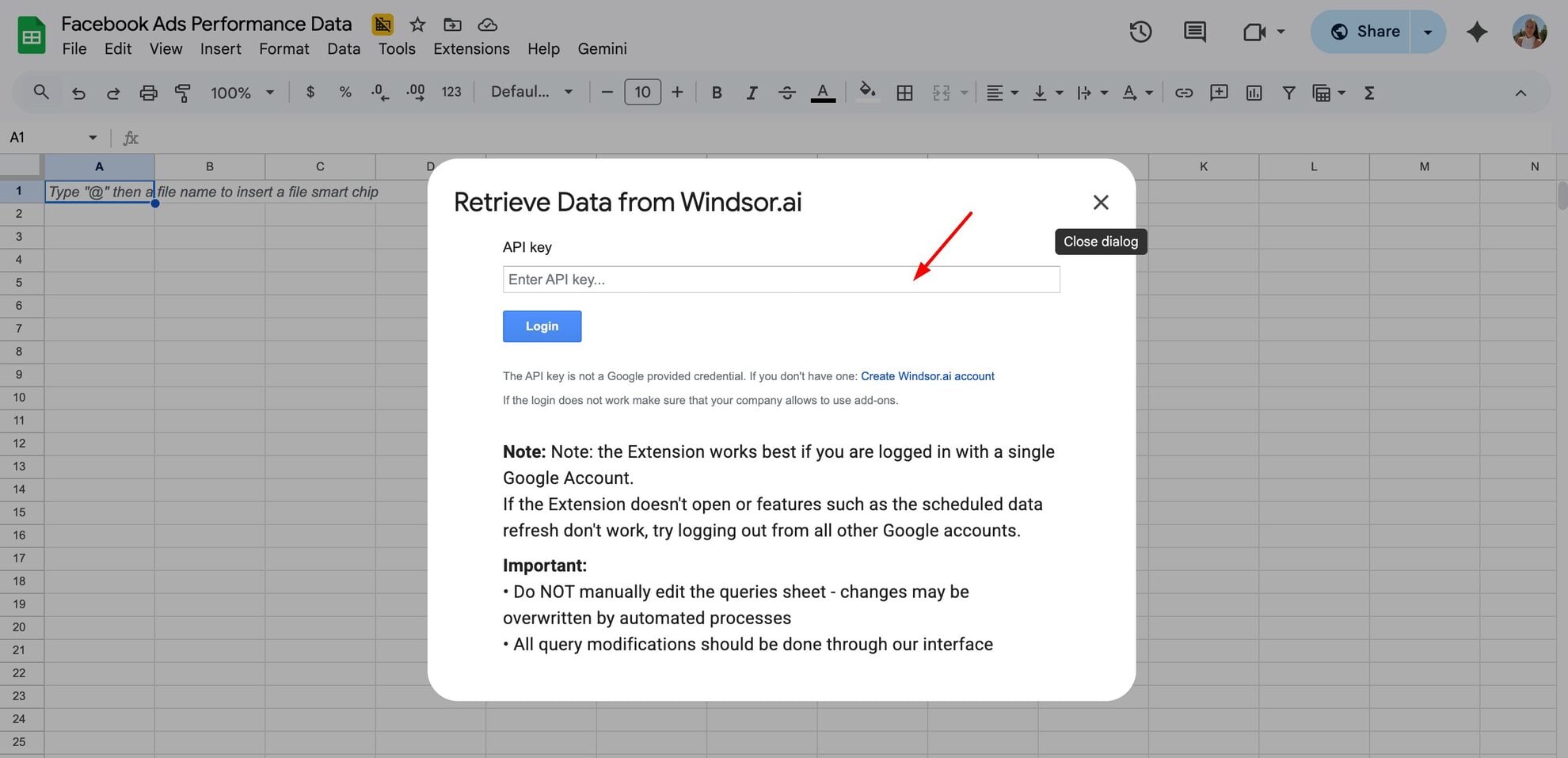Select the format as currency icon
The width and height of the screenshot is (1568, 758).
point(310,92)
